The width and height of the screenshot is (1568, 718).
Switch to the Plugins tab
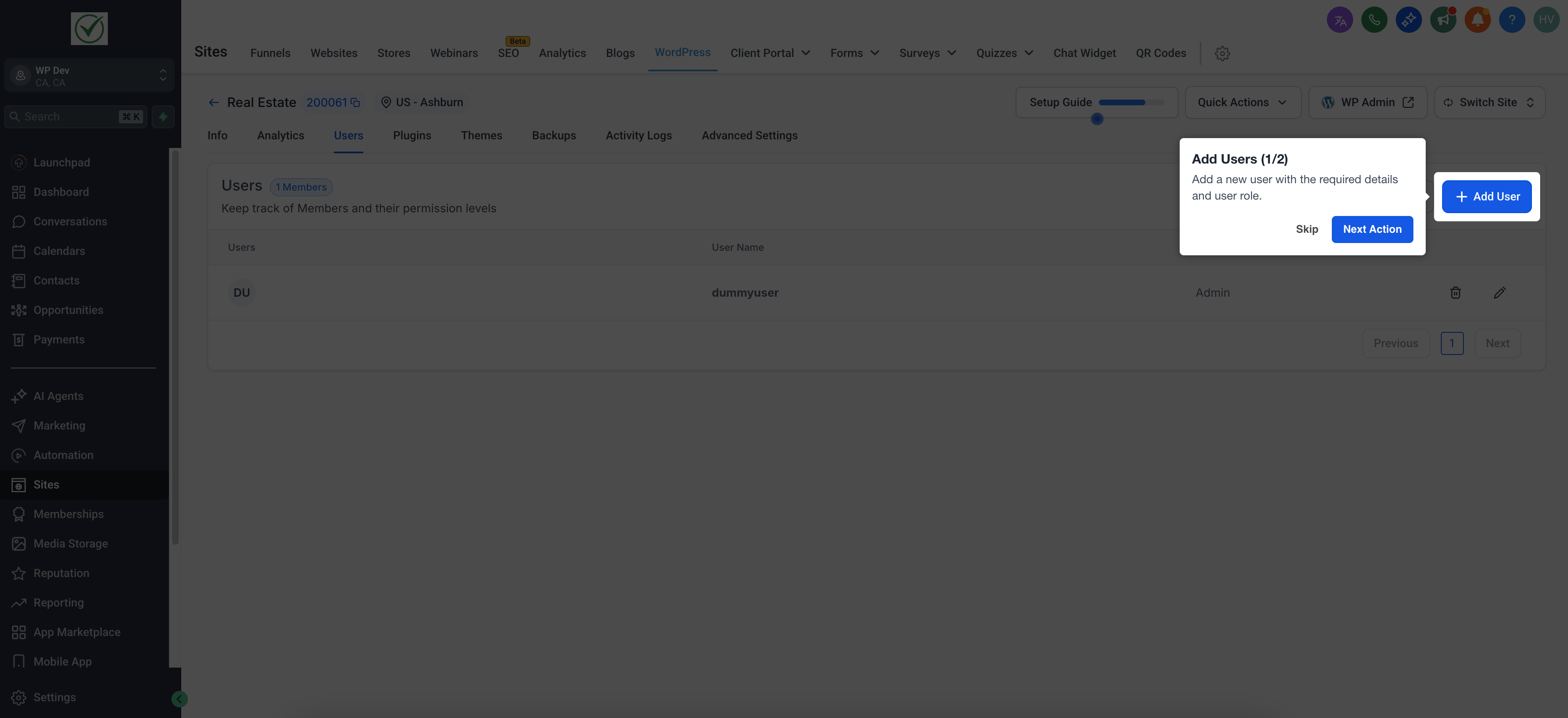pyautogui.click(x=412, y=136)
